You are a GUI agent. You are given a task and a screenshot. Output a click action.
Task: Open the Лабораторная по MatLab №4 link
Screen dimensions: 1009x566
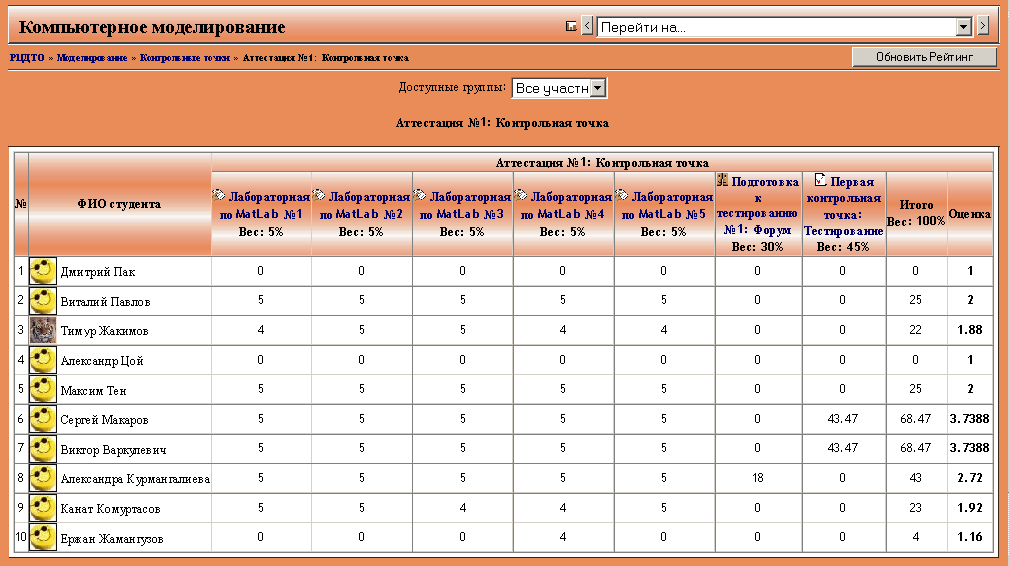[x=567, y=206]
